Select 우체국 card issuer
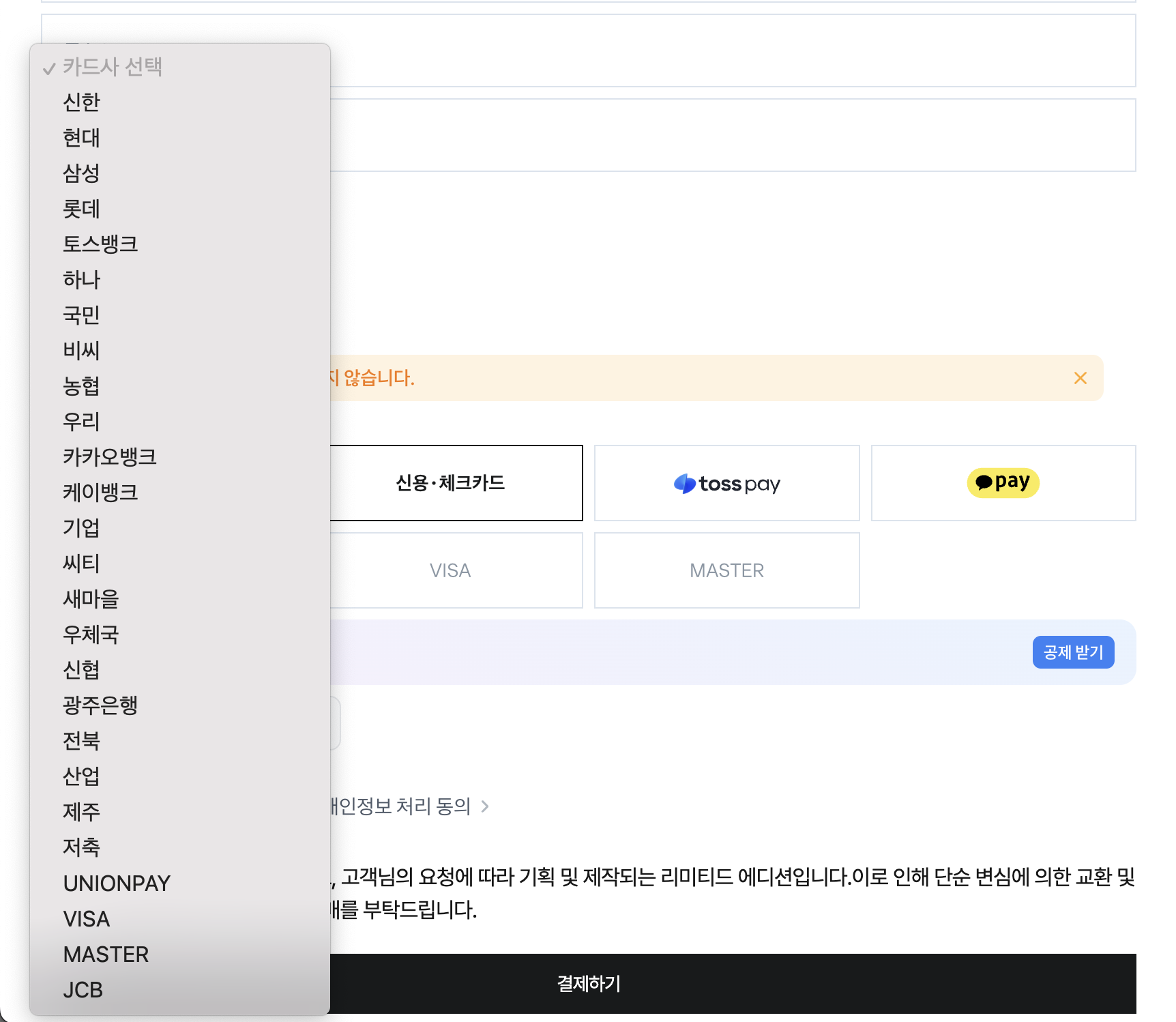The image size is (1176, 1022). (x=180, y=634)
